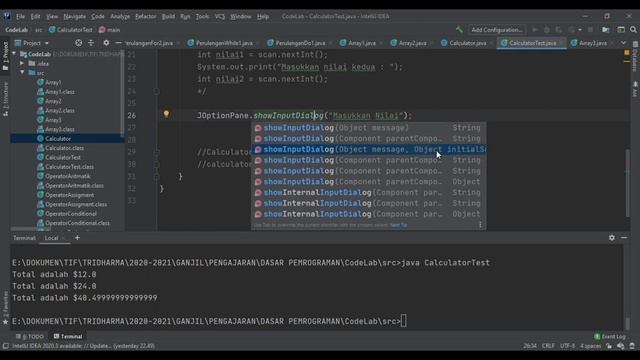Open Project panel settings gear
The image size is (640, 360).
pyautogui.click(x=106, y=43)
